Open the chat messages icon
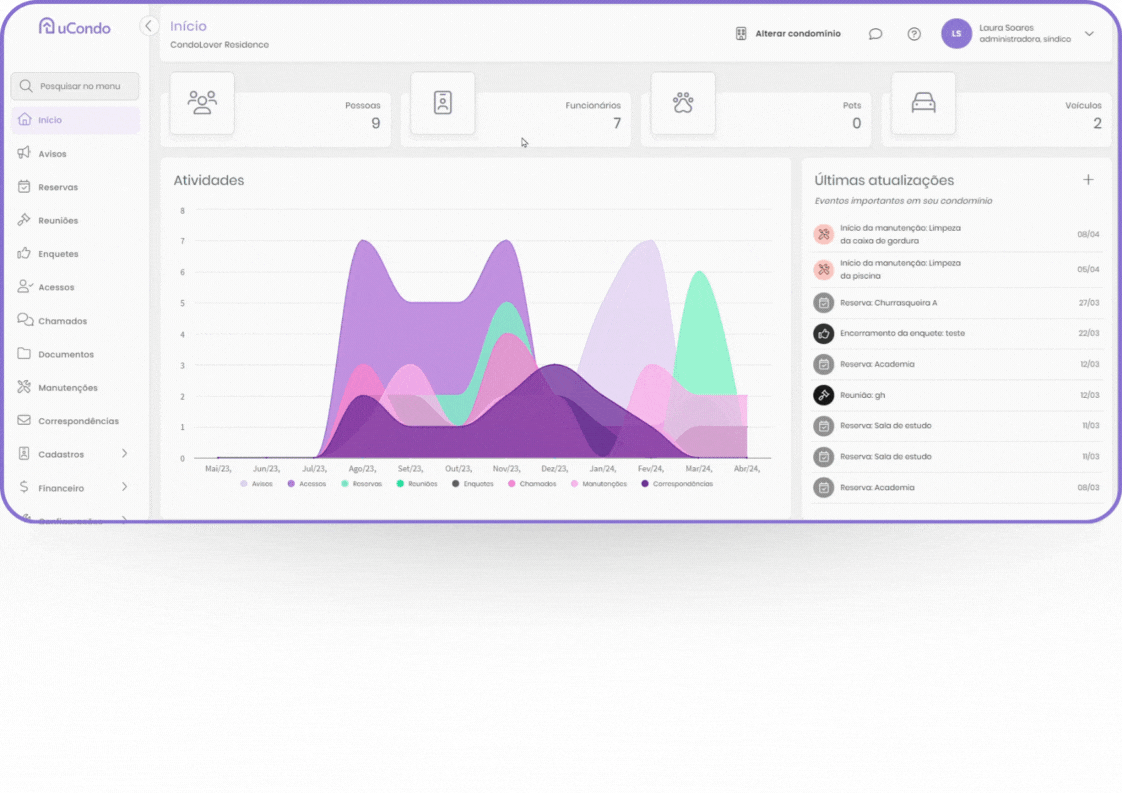 point(875,34)
